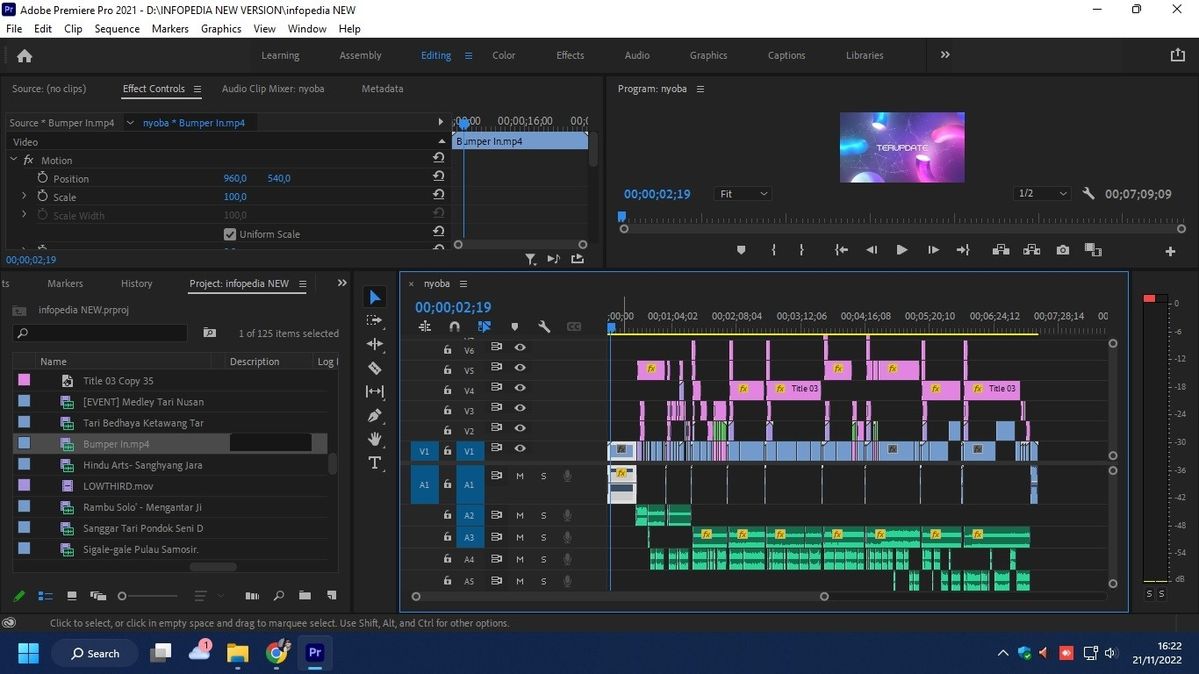Reset Motion effect parameter
This screenshot has width=1199, height=674.
point(438,158)
